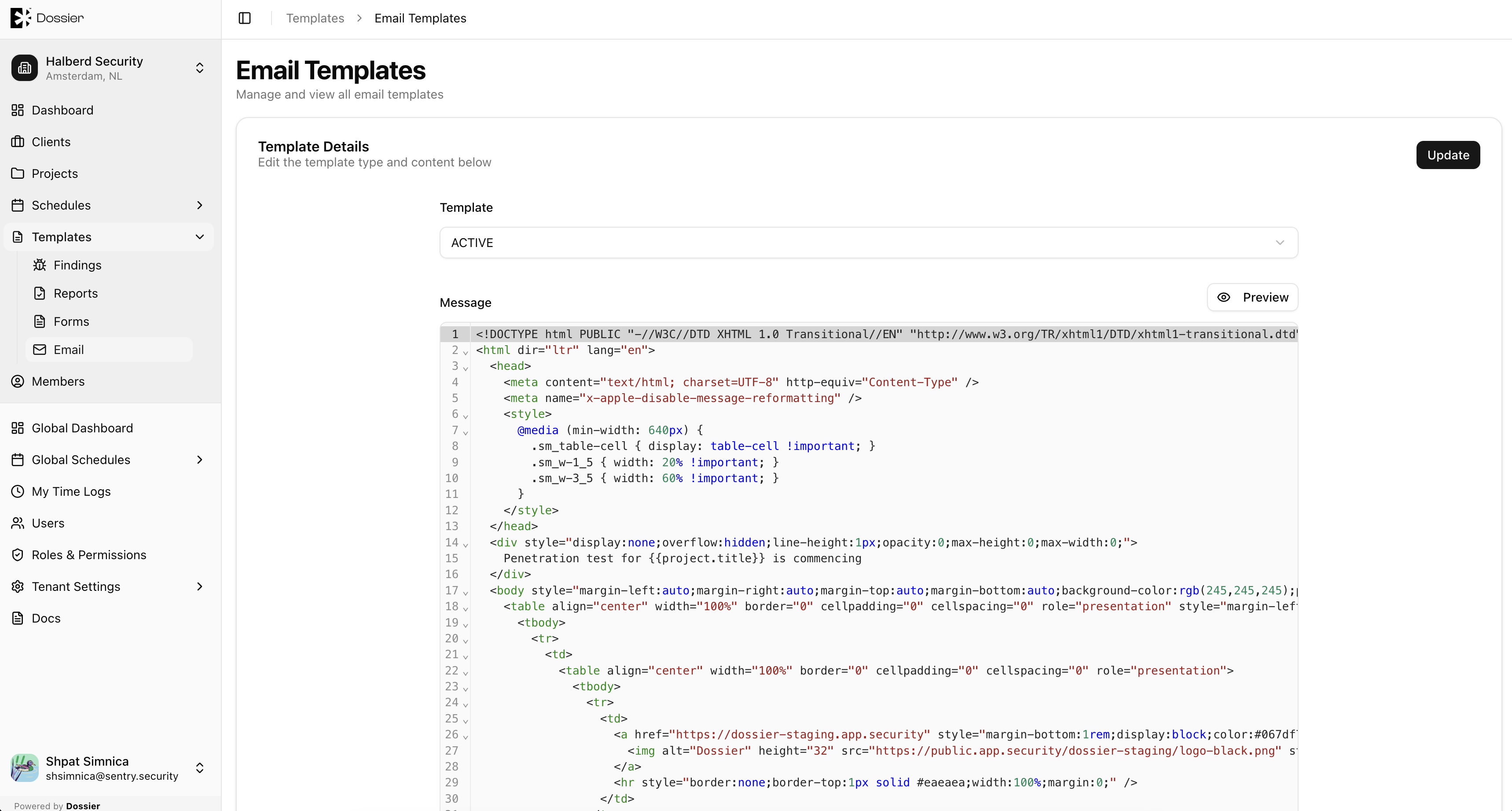
Task: Go to Projects in the sidebar
Action: [x=109, y=174]
